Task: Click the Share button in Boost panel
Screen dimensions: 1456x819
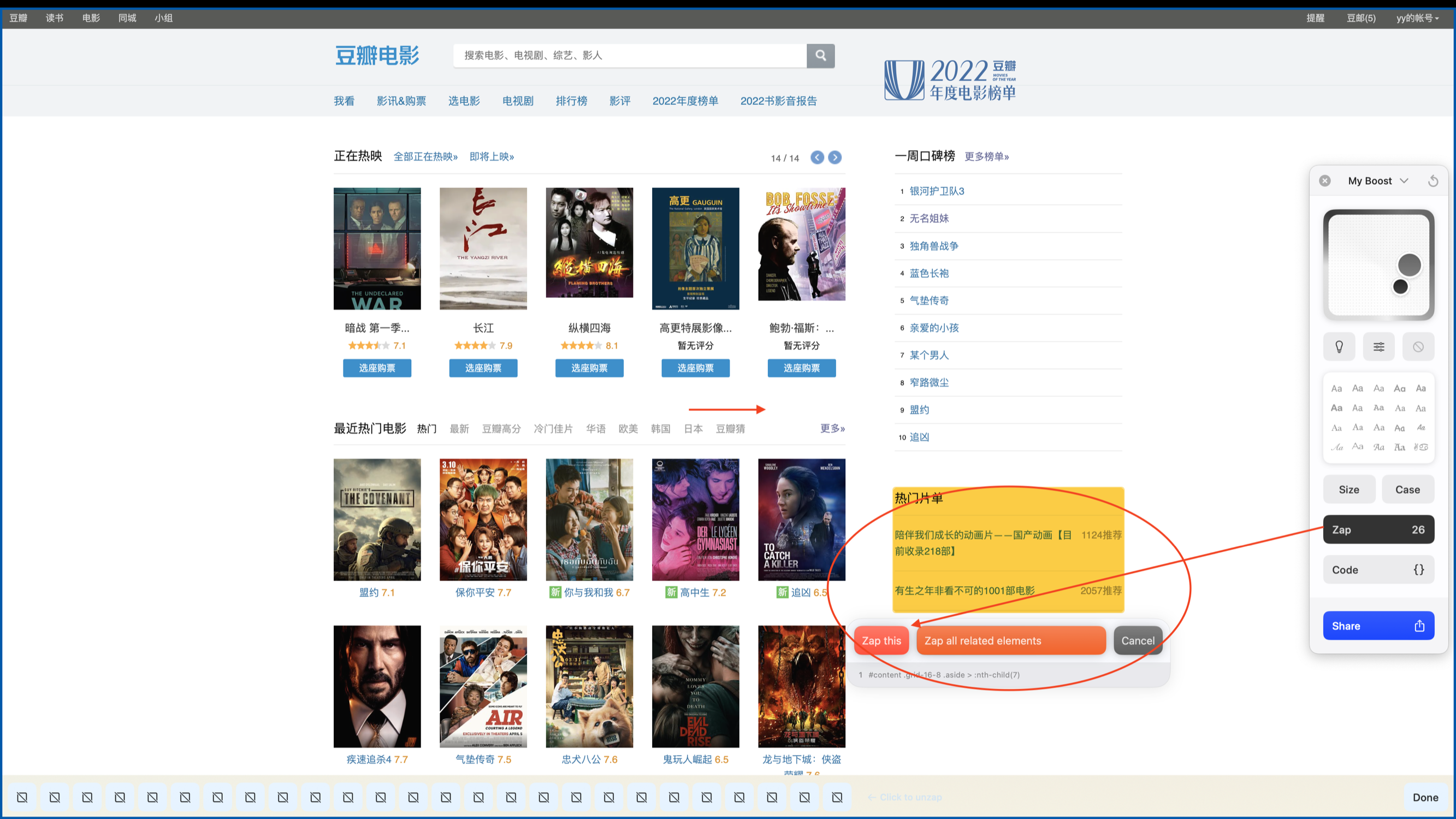Action: [x=1378, y=626]
